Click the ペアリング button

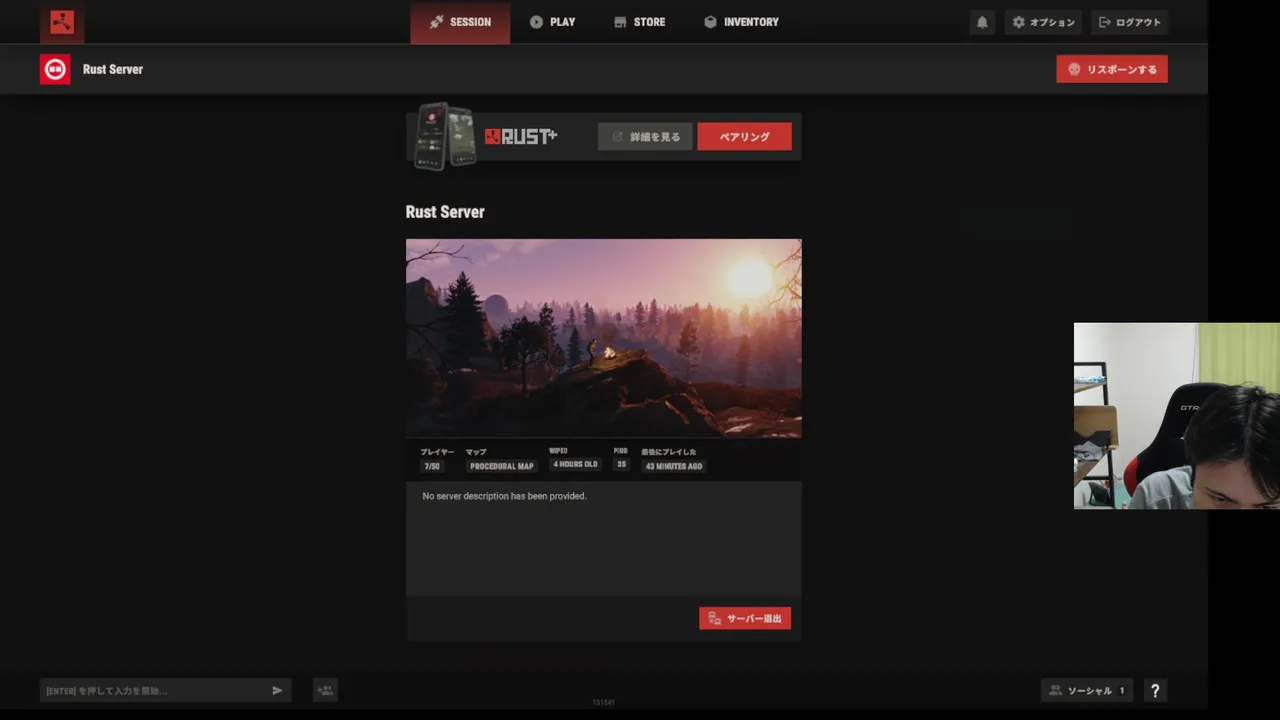click(744, 137)
